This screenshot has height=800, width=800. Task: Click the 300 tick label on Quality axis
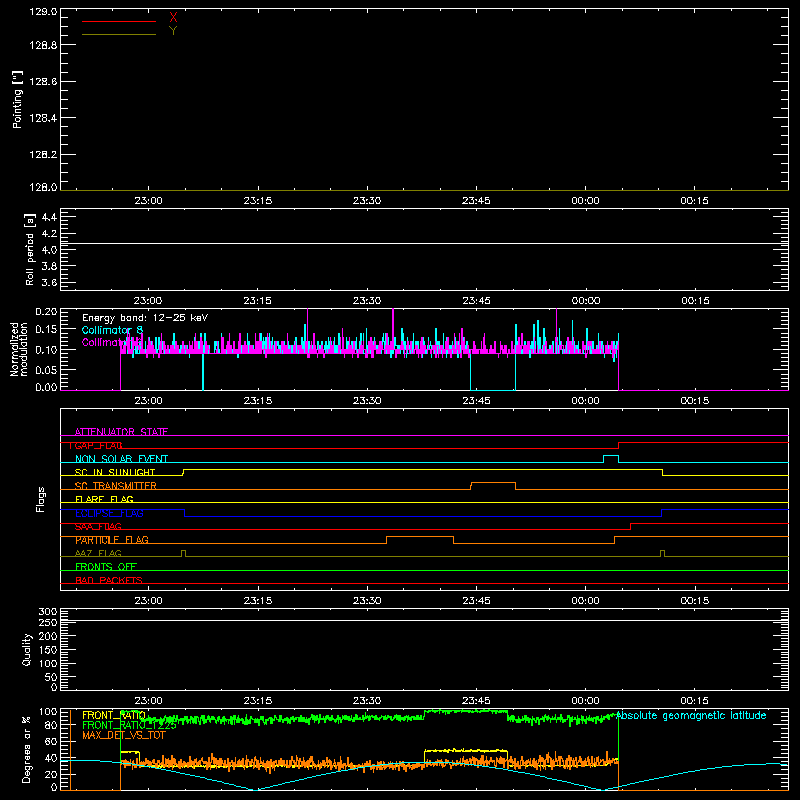pyautogui.click(x=48, y=612)
